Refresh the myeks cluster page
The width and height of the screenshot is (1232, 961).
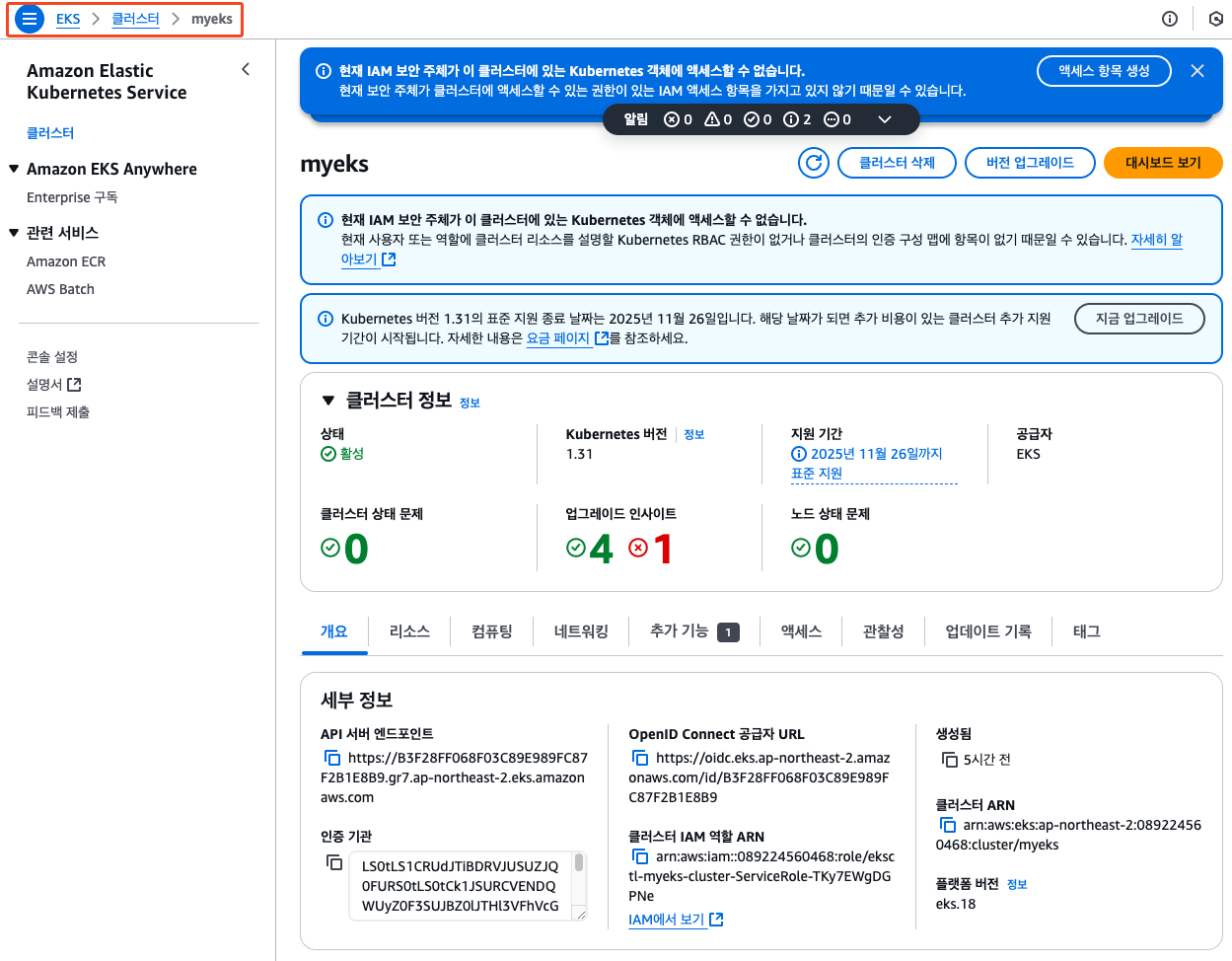(814, 163)
